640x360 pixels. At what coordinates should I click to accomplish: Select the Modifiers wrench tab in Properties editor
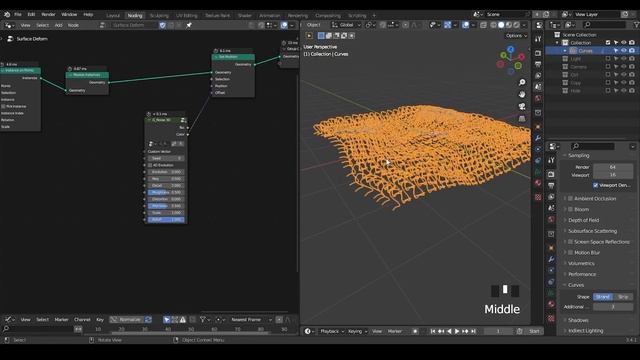[551, 259]
